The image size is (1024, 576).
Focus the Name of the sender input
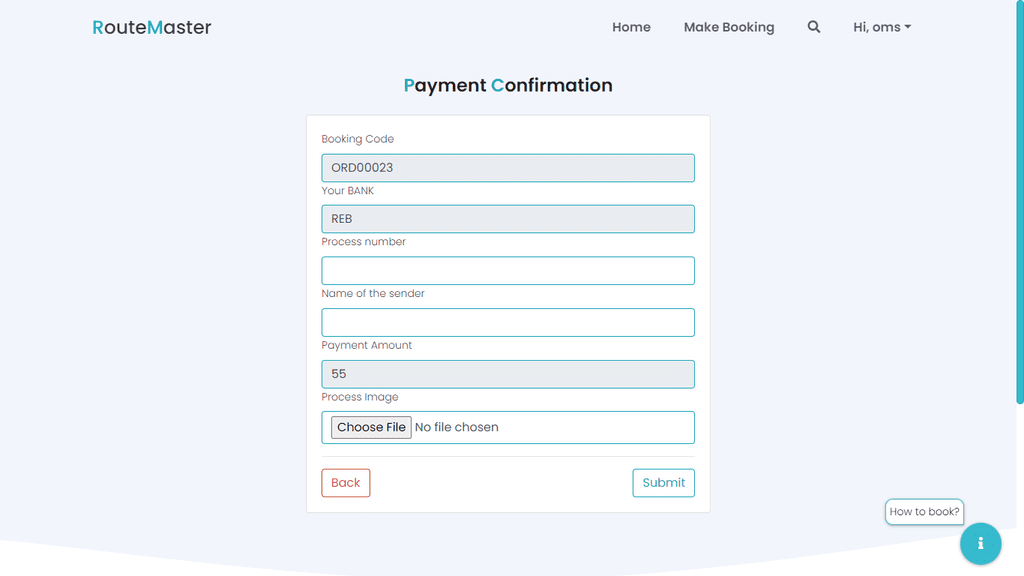[507, 323]
